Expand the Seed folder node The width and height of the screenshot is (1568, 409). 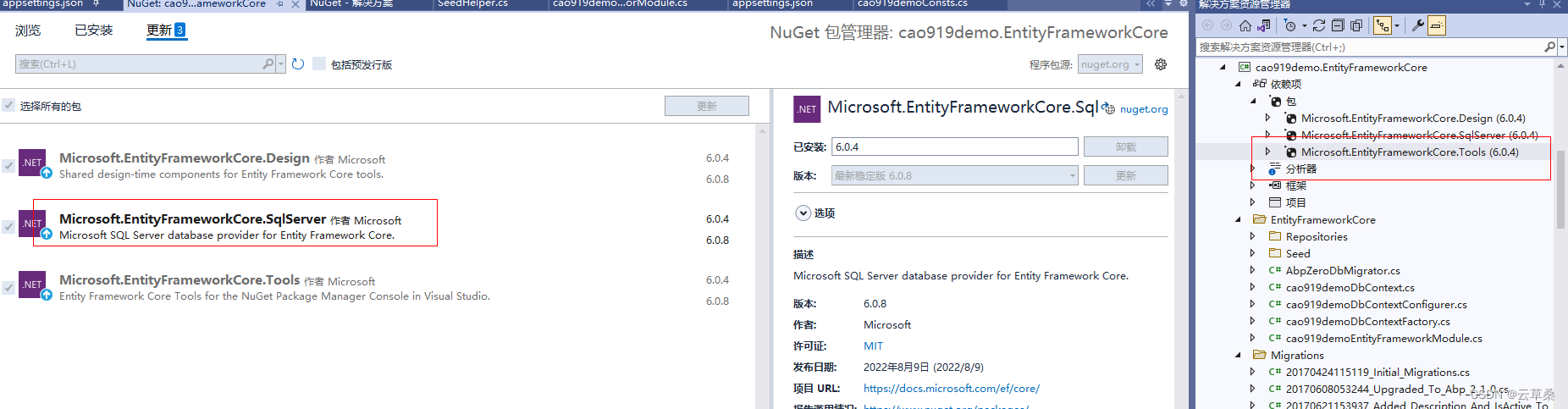1253,253
